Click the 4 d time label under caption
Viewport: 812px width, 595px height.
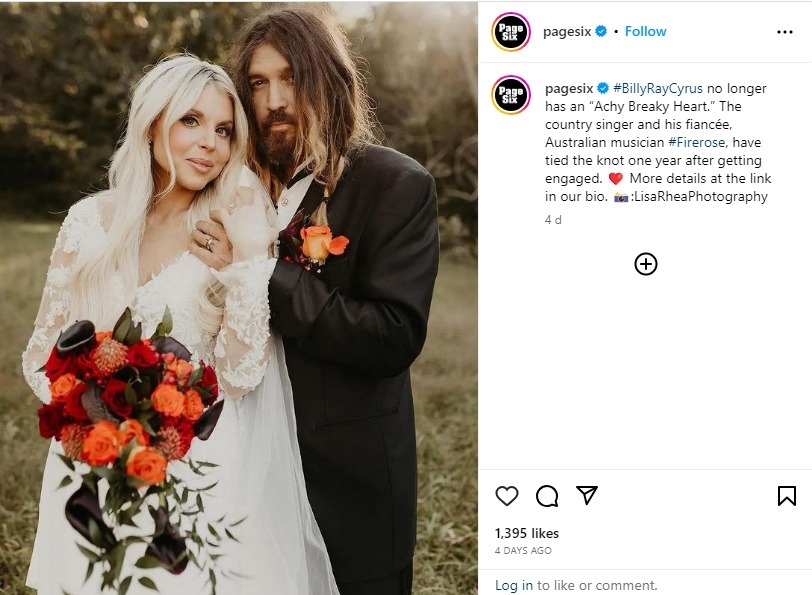(553, 220)
